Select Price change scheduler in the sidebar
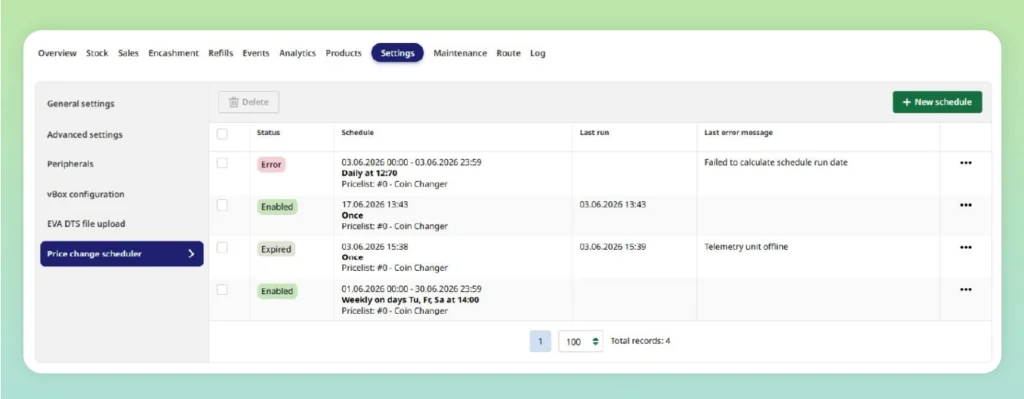The height and width of the screenshot is (399, 1024). [121, 254]
